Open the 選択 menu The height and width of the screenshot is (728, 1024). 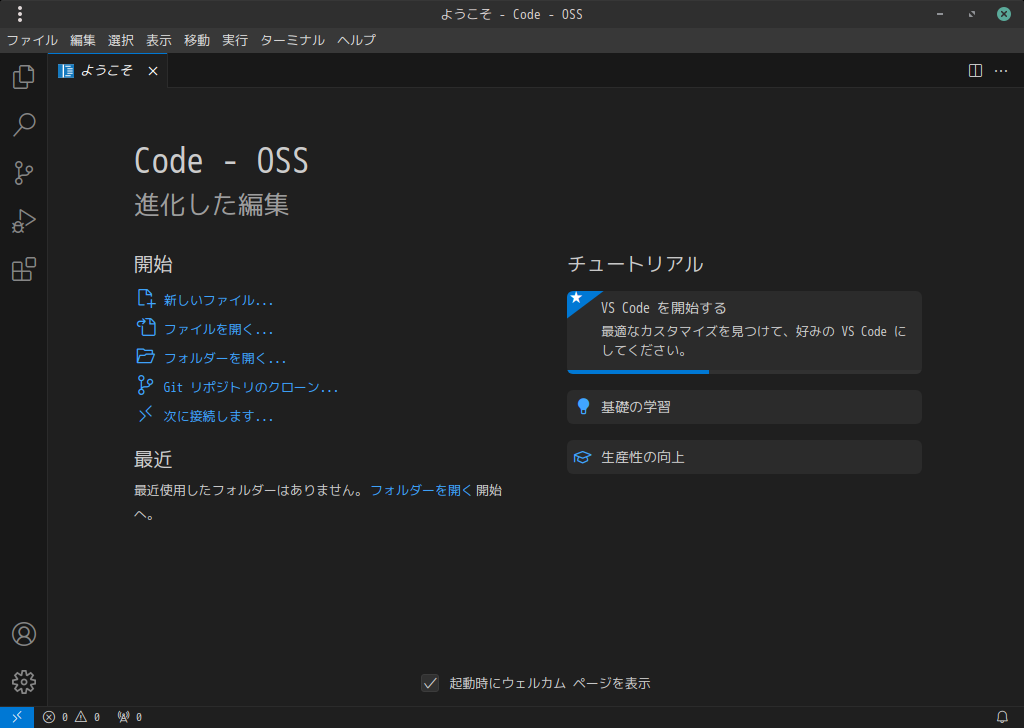[x=121, y=40]
